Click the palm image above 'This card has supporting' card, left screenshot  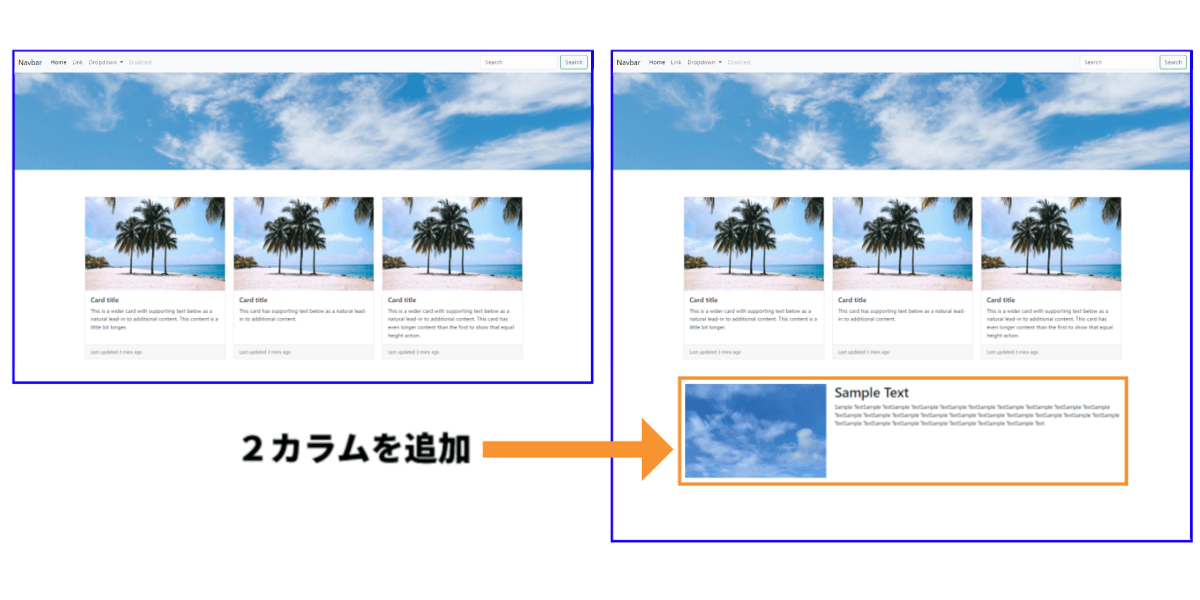tap(304, 244)
